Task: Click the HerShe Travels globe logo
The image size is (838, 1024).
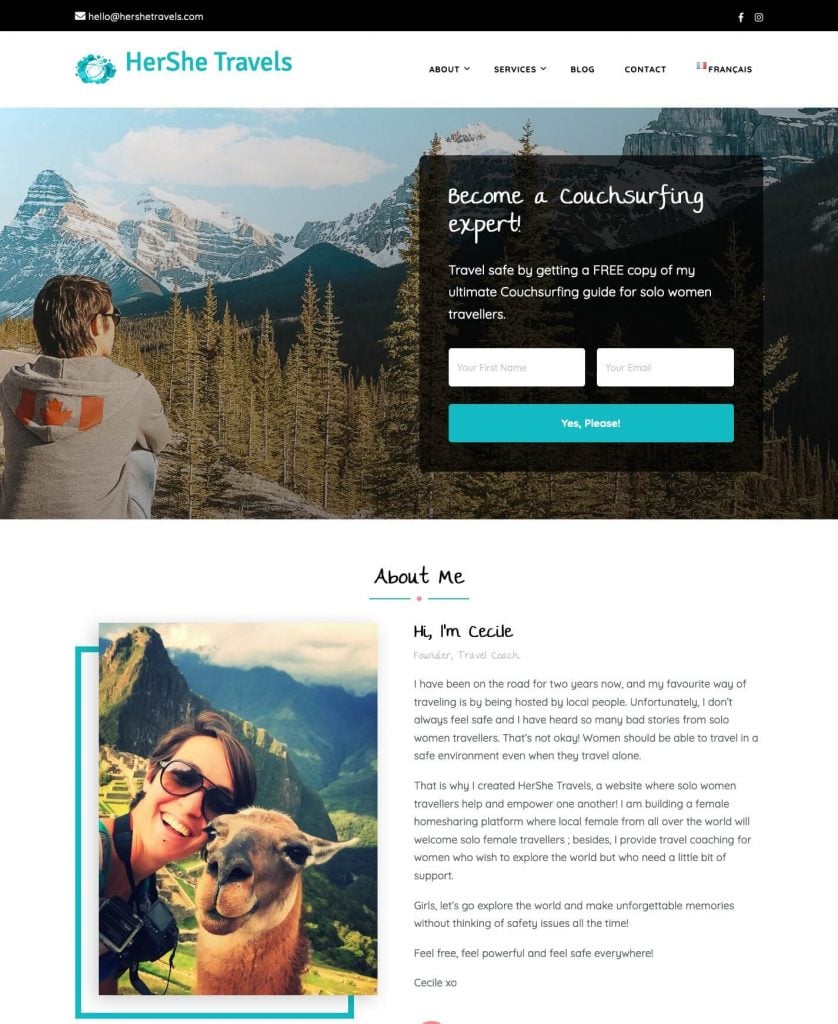Action: pos(95,68)
